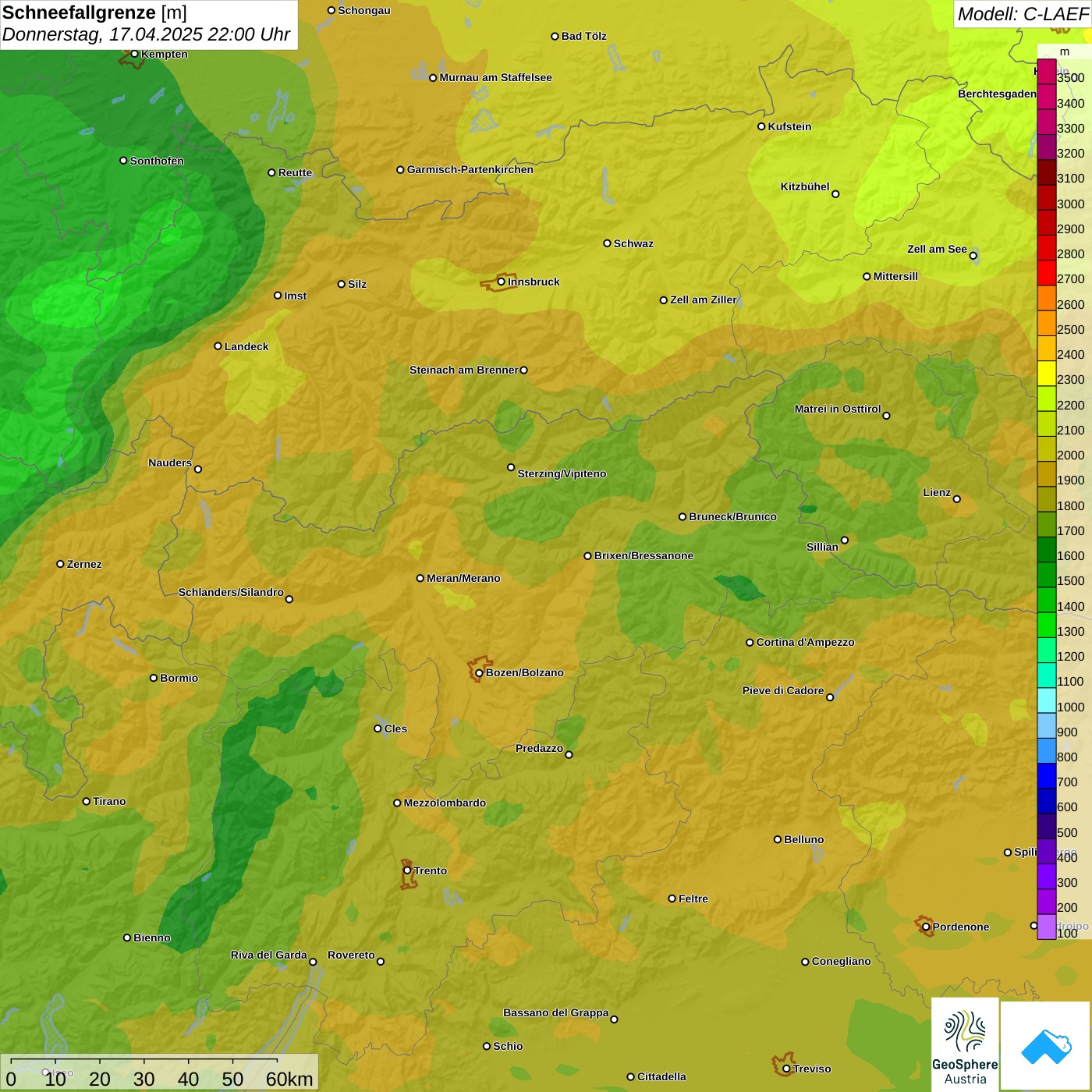Pick the magenta 3500 legend swatch

pos(1046,72)
